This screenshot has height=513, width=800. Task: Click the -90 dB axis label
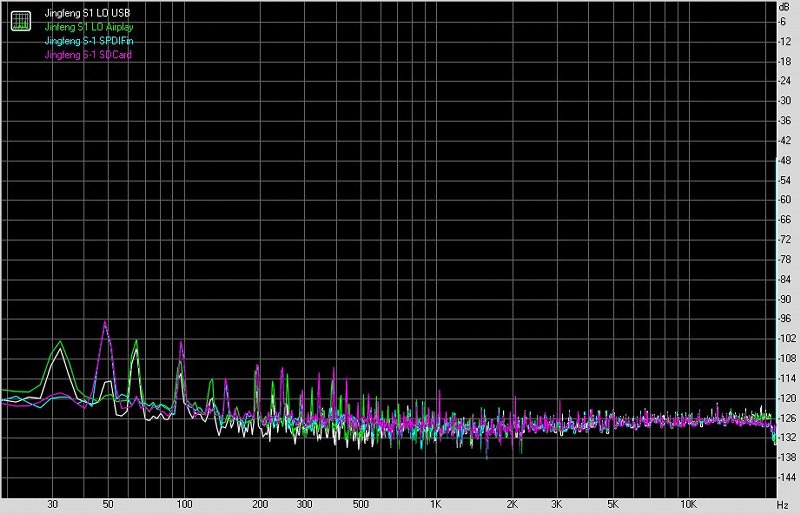pyautogui.click(x=784, y=299)
